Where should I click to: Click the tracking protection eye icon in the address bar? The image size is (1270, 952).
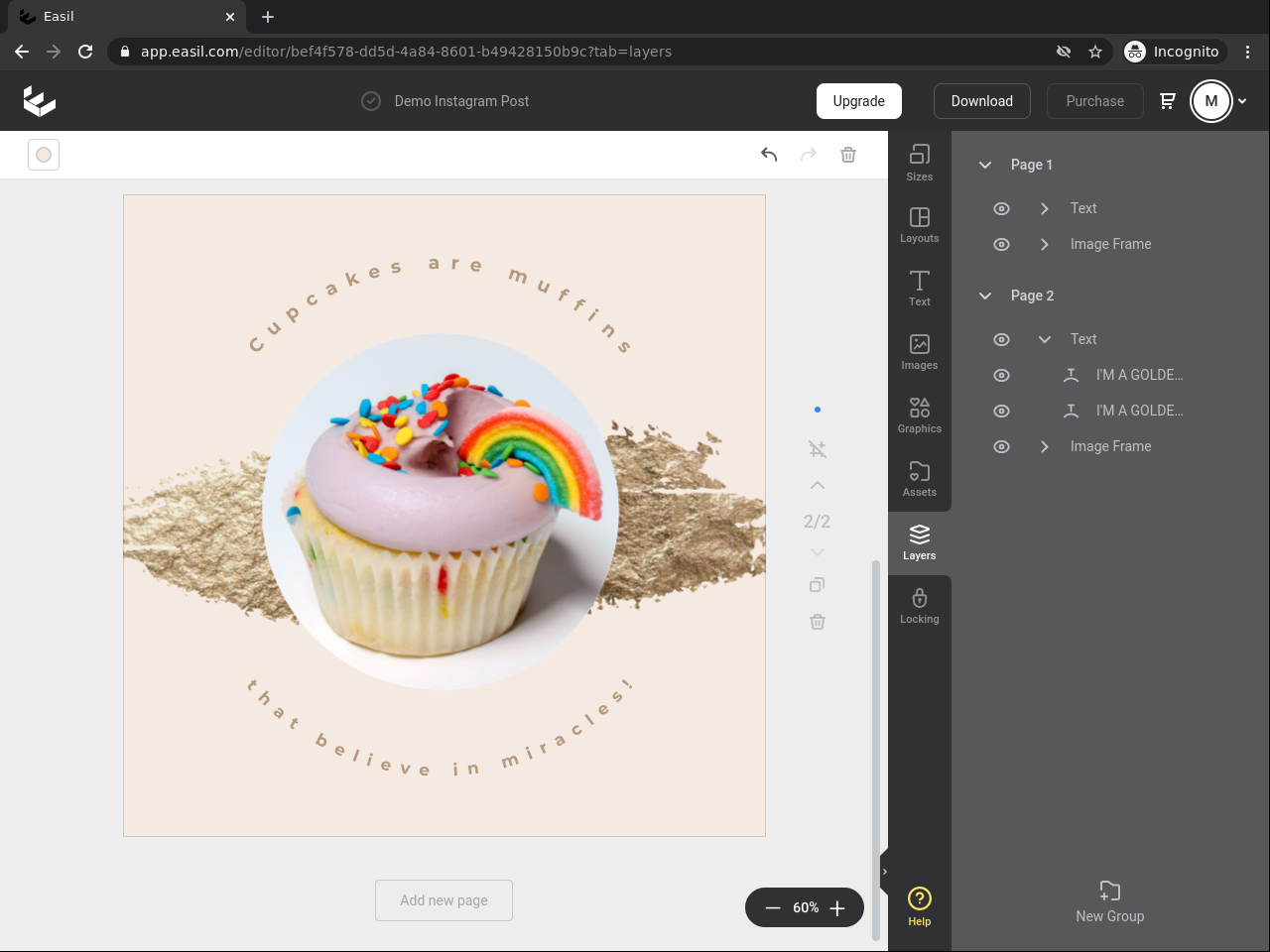coord(1064,52)
